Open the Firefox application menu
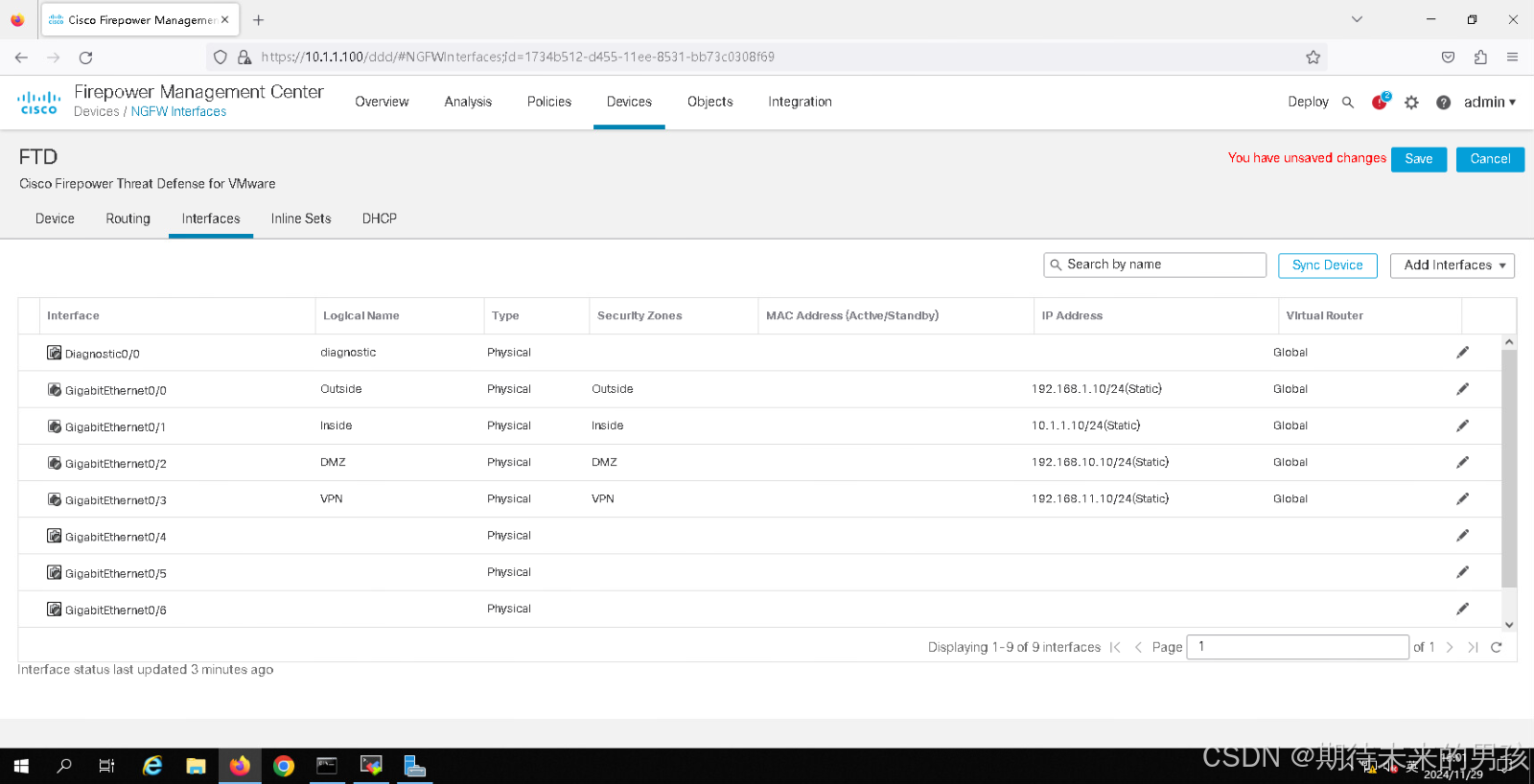The height and width of the screenshot is (784, 1534). 1512,58
